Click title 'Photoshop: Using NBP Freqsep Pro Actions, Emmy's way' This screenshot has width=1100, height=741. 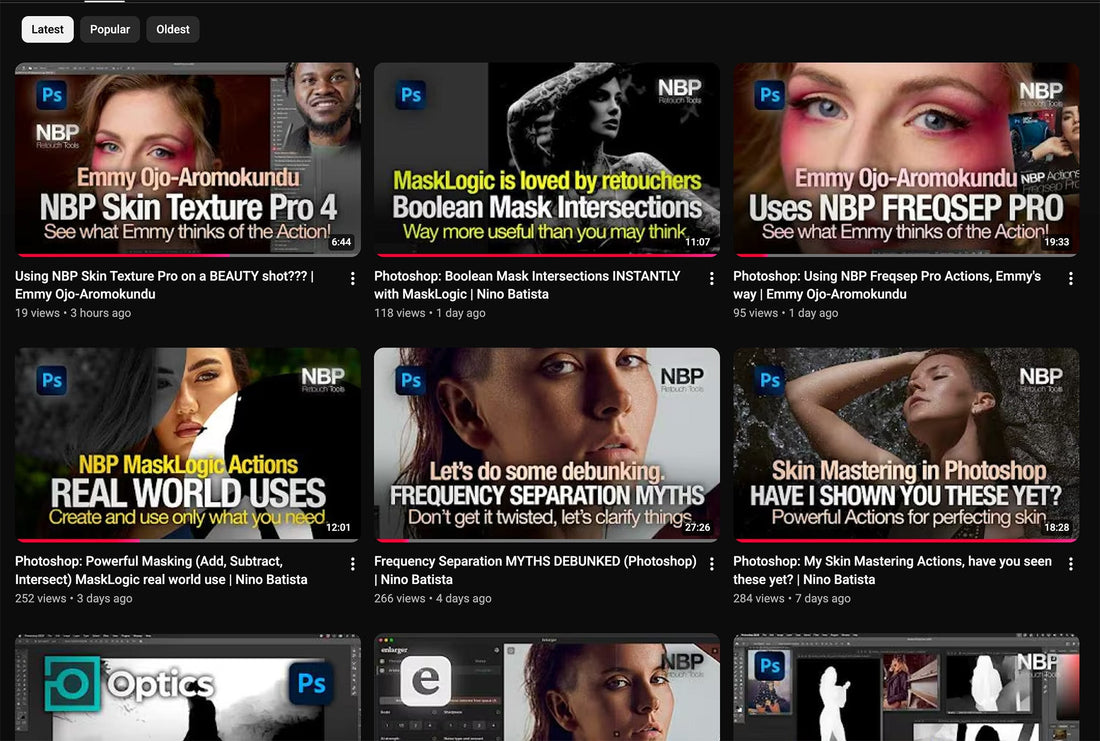click(x=887, y=285)
